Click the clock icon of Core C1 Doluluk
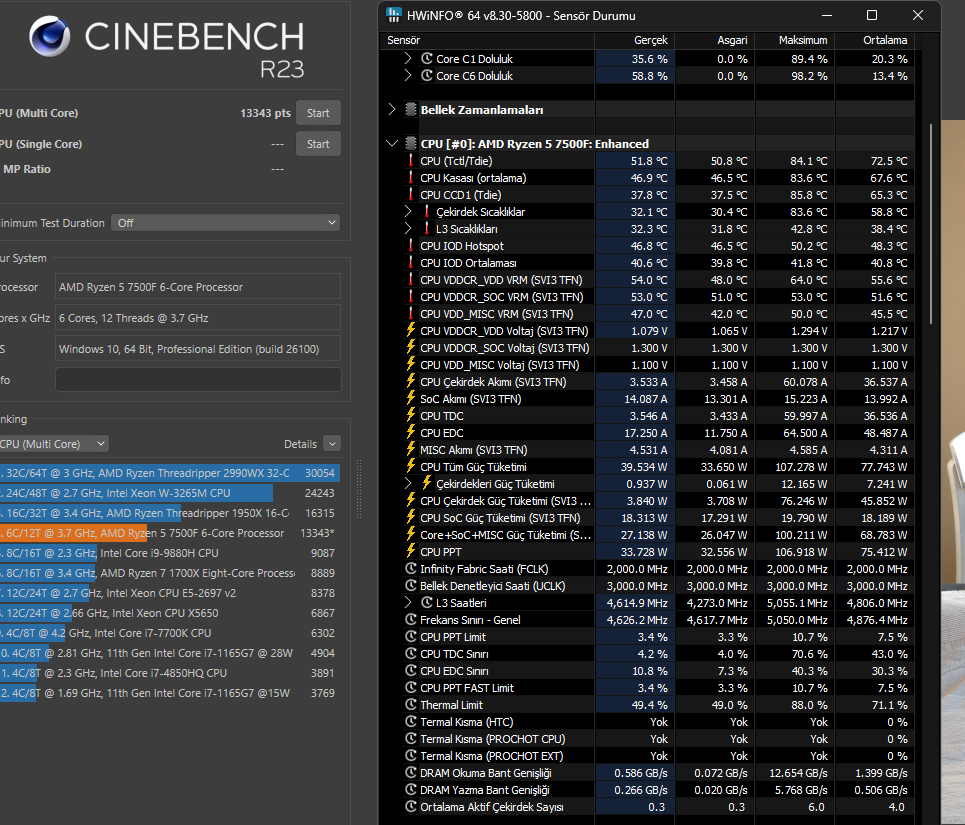This screenshot has height=825, width=965. 427,58
